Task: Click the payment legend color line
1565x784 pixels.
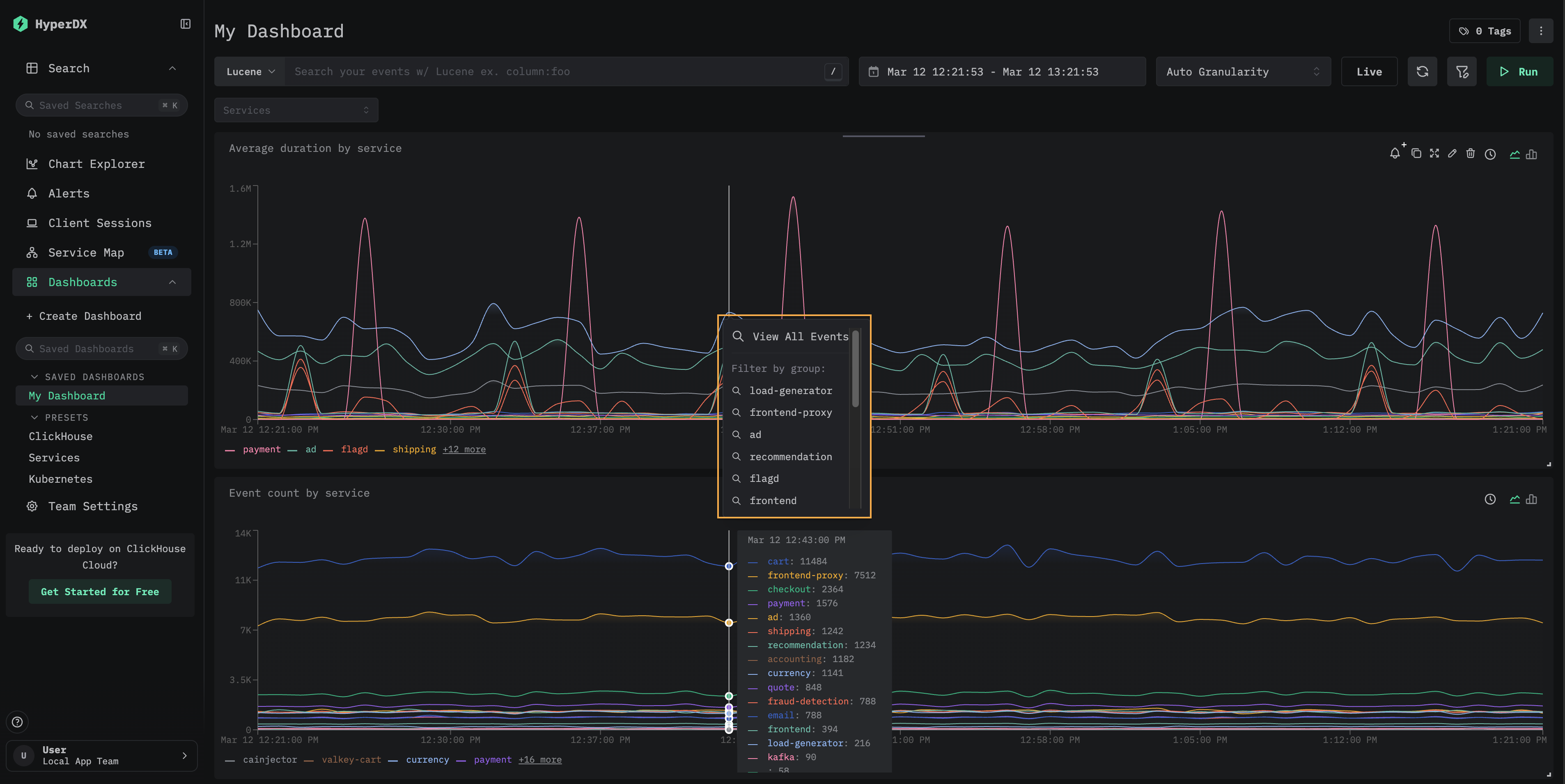Action: pos(230,450)
